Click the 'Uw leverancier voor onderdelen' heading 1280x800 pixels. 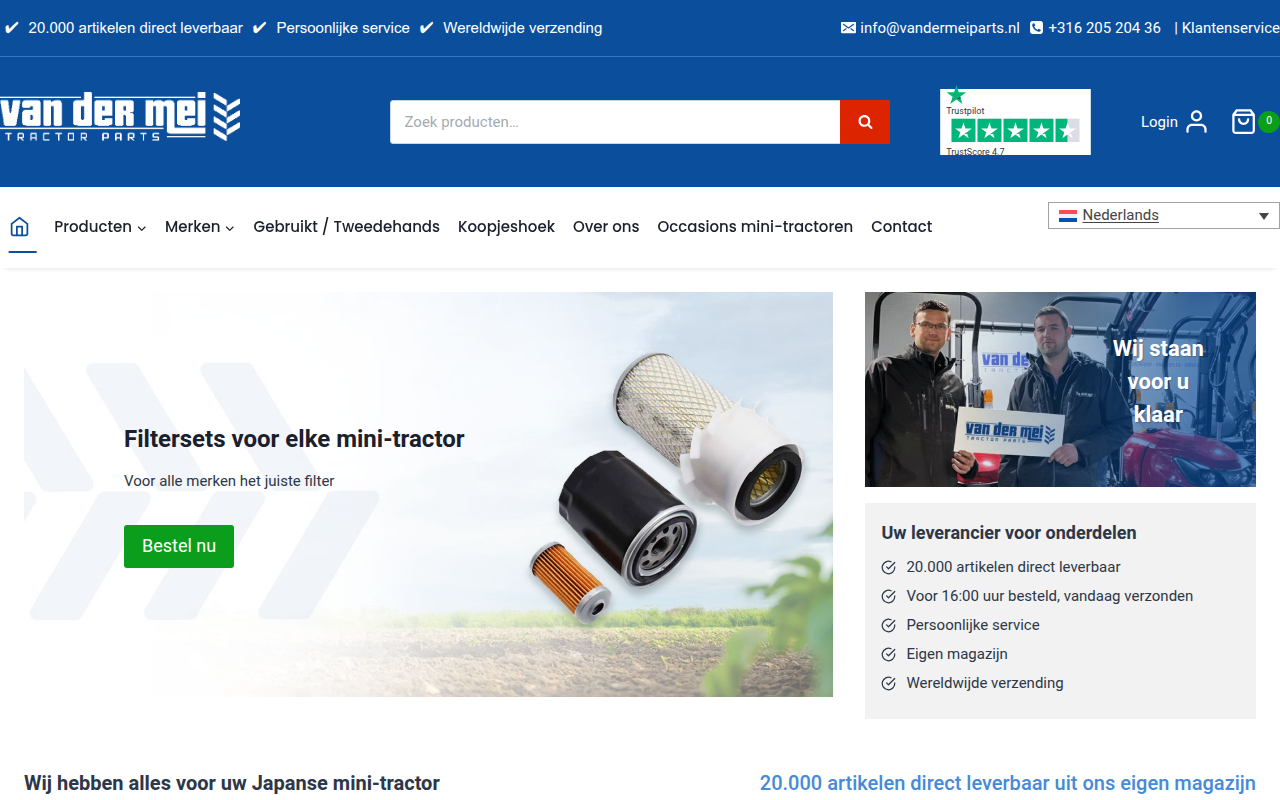[1009, 533]
